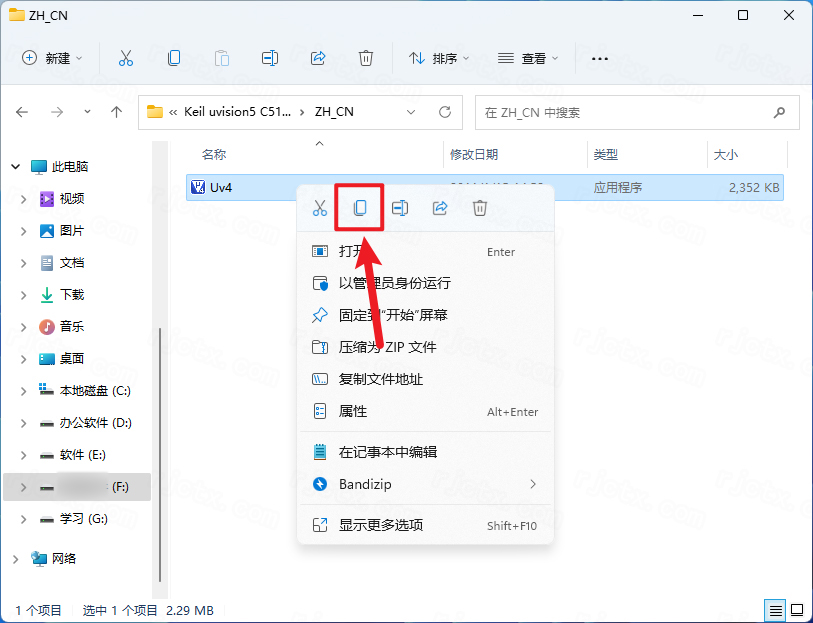This screenshot has width=813, height=623.
Task: Expand address bar history dropdown
Action: [411, 112]
